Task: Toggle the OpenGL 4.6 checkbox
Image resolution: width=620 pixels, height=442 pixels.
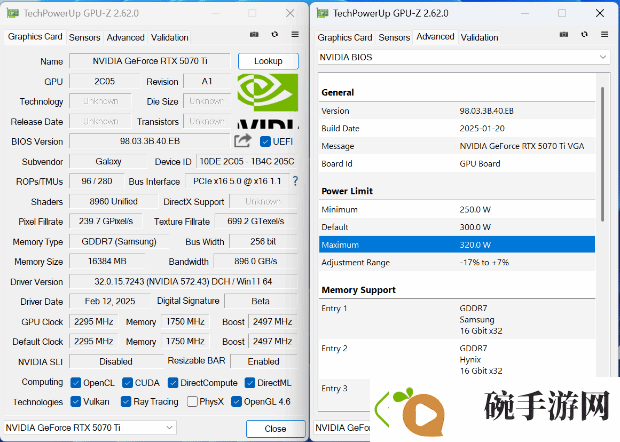Action: [236, 402]
